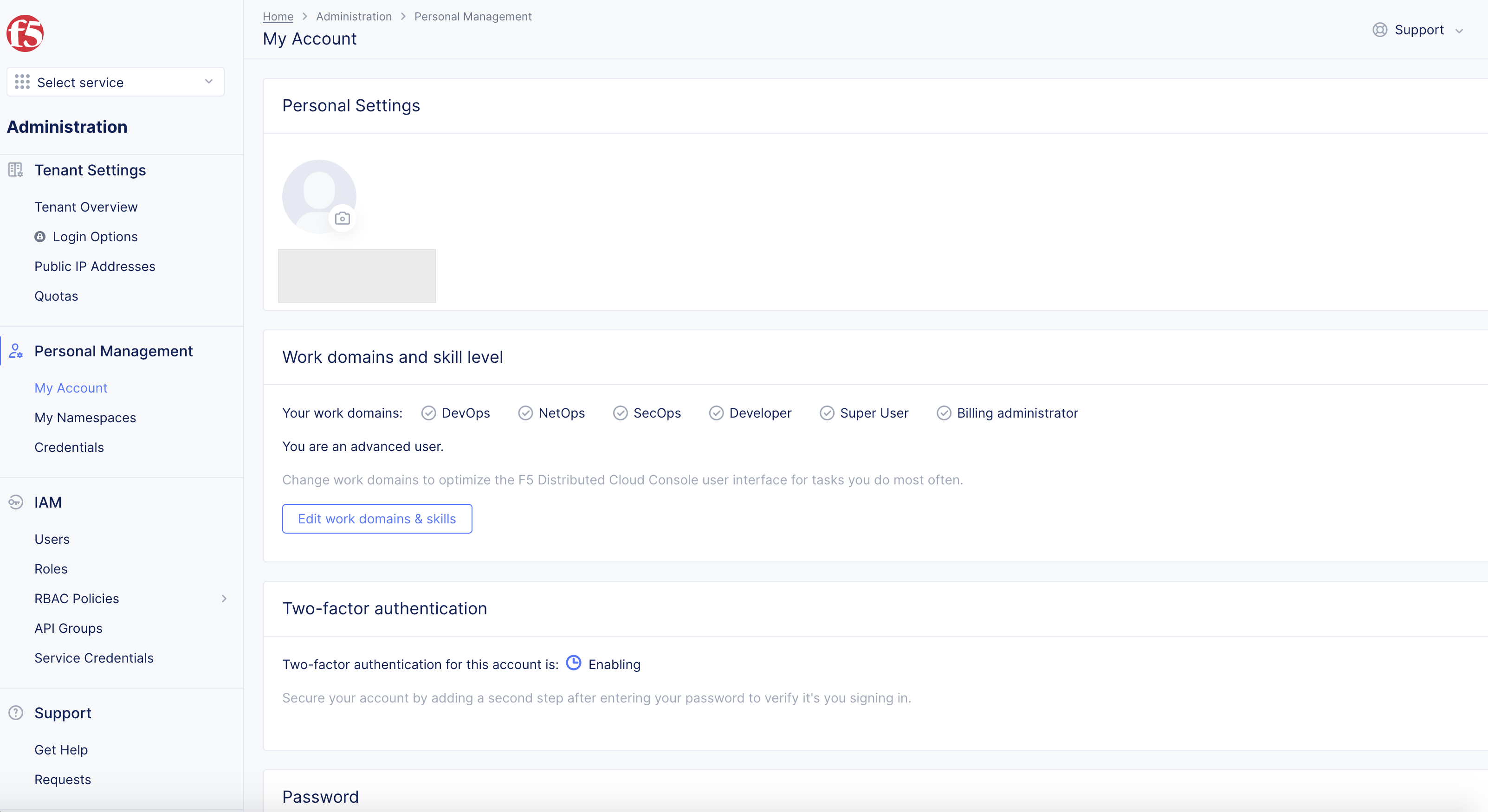Toggle the Developer work domain checkmark
This screenshot has width=1488, height=812.
coord(716,413)
